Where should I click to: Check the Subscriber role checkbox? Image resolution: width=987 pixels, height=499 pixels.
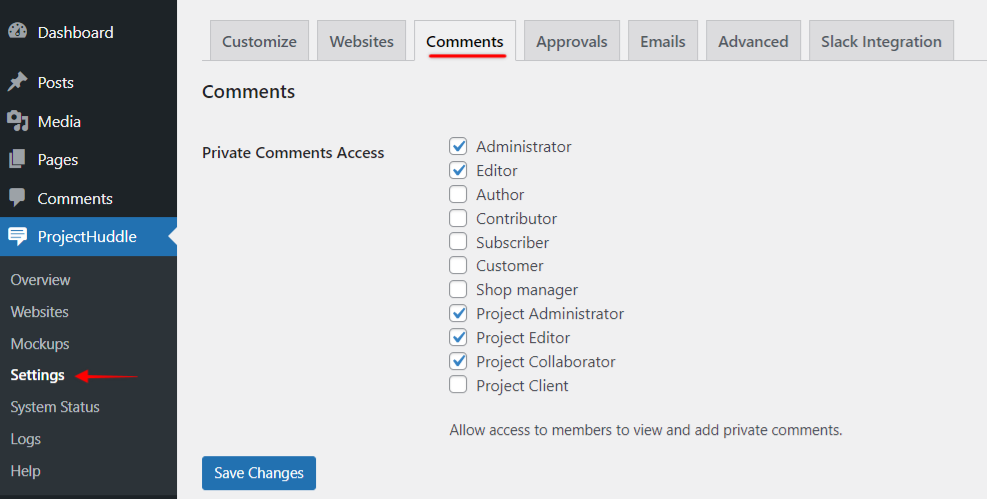pyautogui.click(x=458, y=242)
